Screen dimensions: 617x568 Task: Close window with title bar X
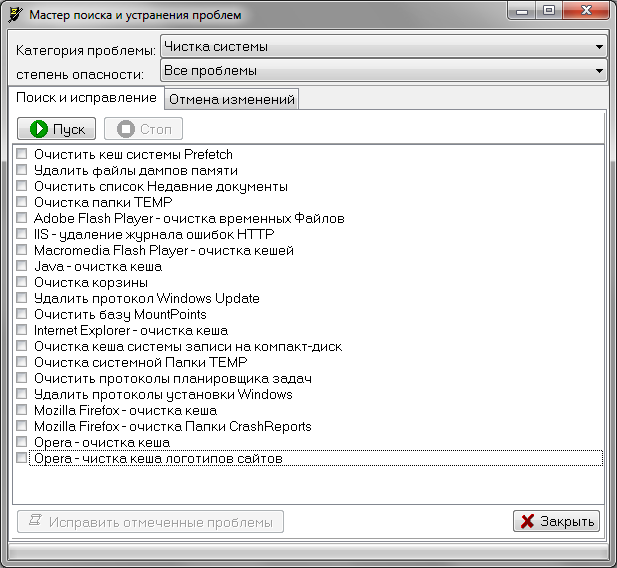click(x=586, y=11)
